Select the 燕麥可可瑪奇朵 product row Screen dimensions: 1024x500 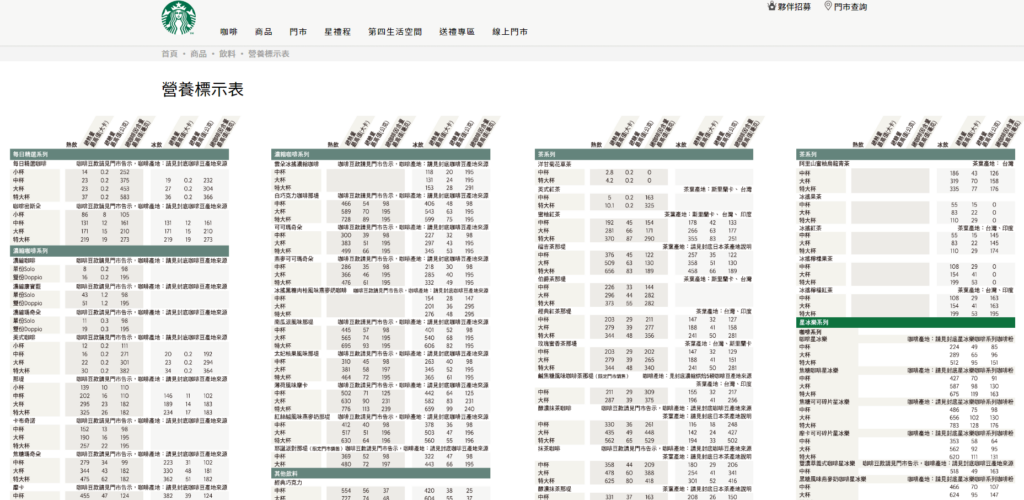tap(381, 258)
